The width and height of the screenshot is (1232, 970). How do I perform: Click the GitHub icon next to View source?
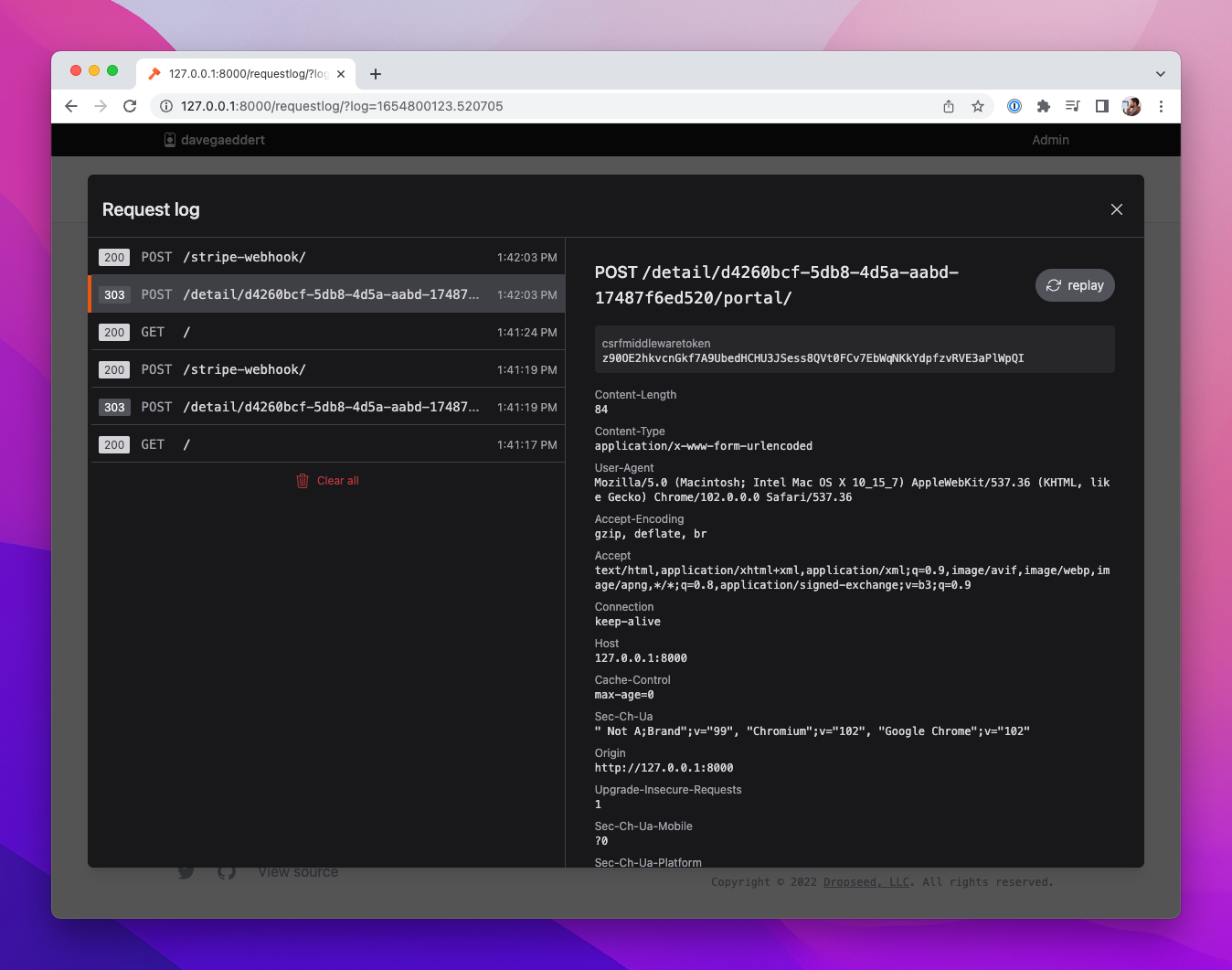tap(227, 871)
